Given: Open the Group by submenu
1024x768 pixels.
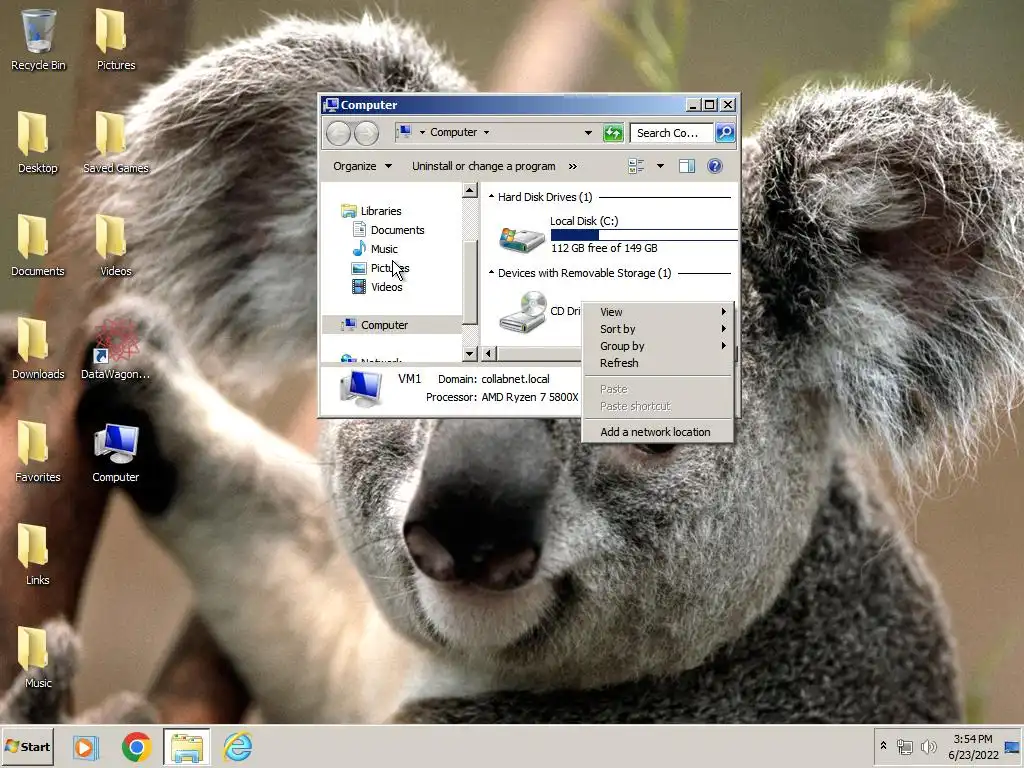Looking at the screenshot, I should [x=658, y=346].
